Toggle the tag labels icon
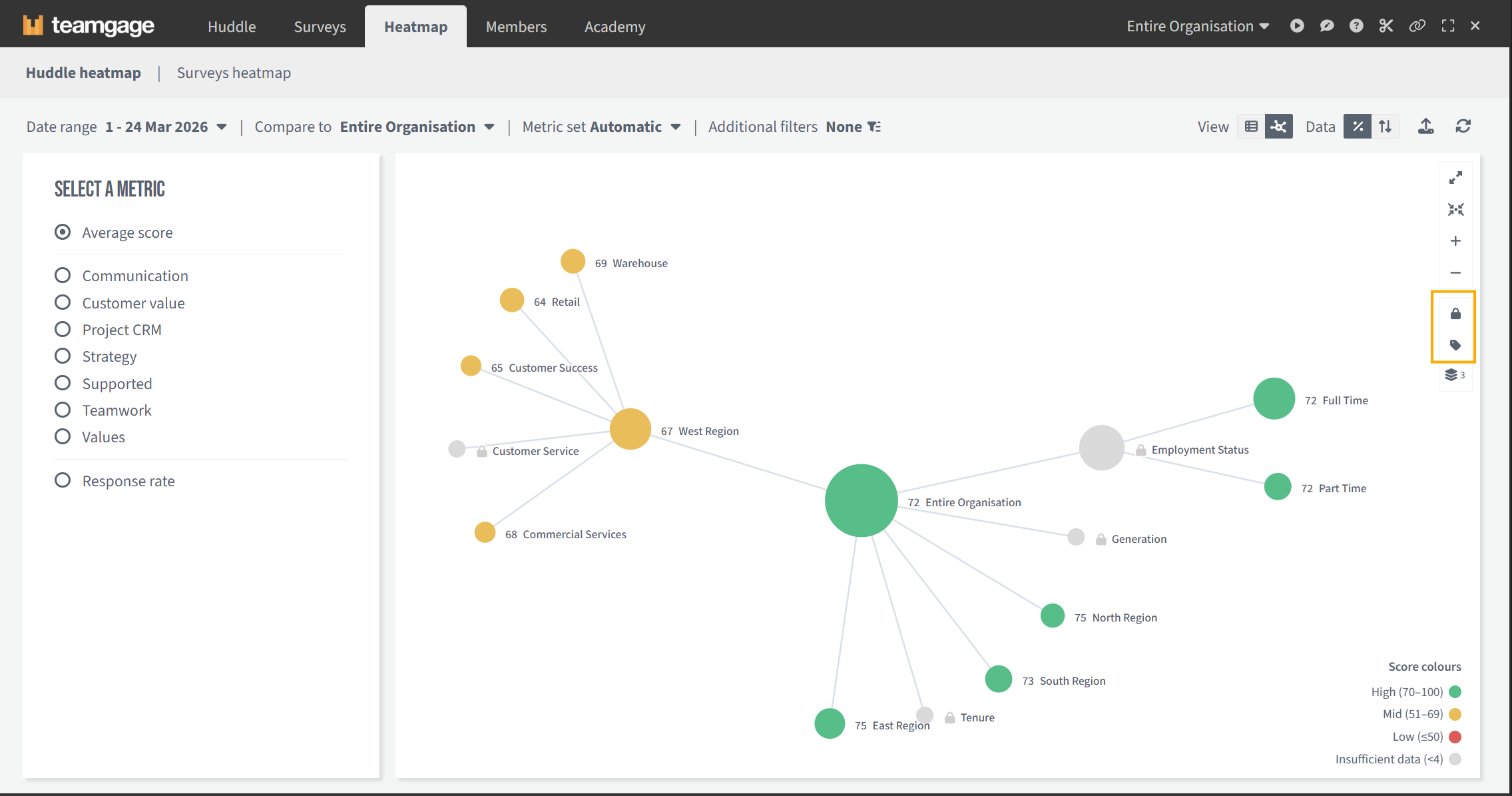The height and width of the screenshot is (796, 1512). 1455,345
